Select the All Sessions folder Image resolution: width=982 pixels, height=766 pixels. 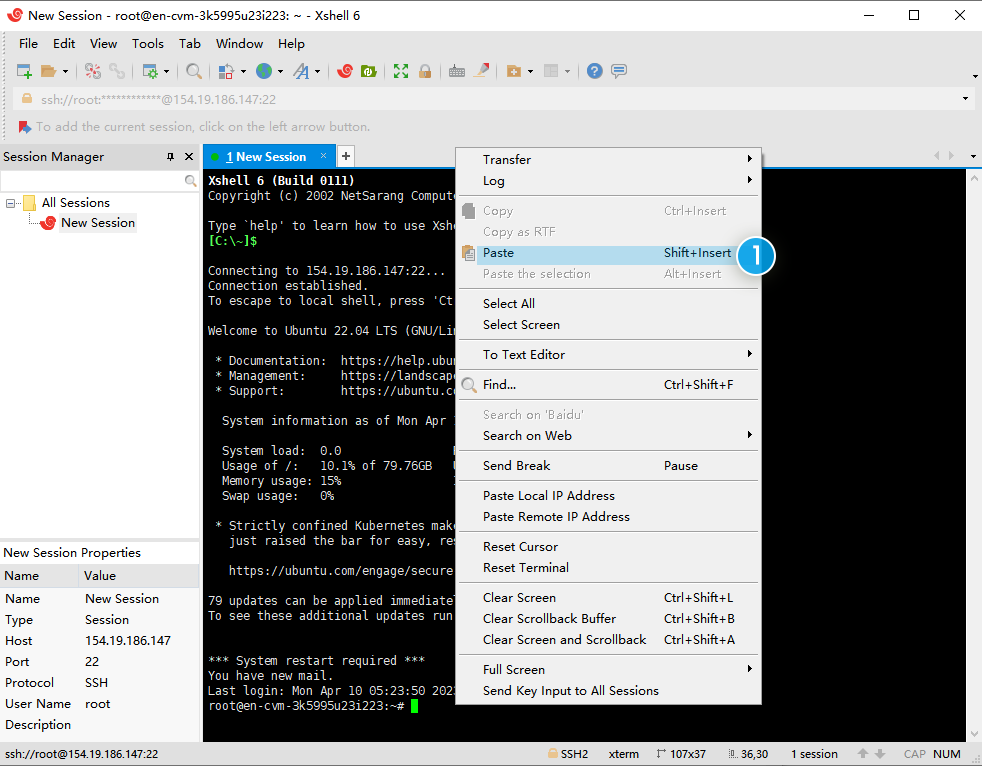[75, 203]
